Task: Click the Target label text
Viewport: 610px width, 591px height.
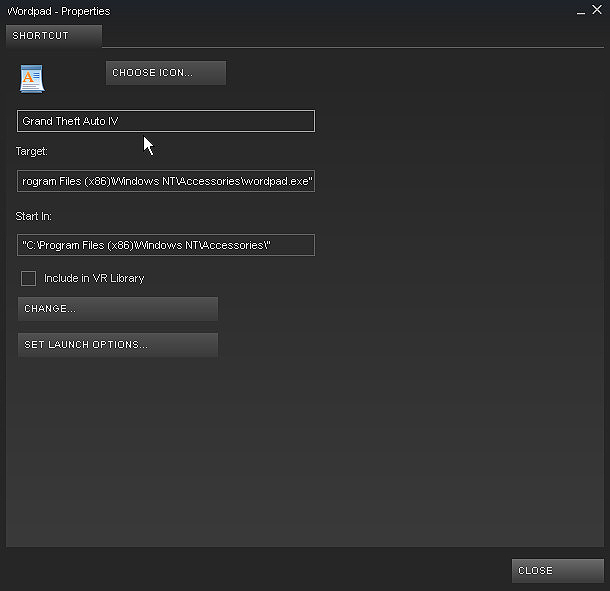Action: click(x=32, y=151)
